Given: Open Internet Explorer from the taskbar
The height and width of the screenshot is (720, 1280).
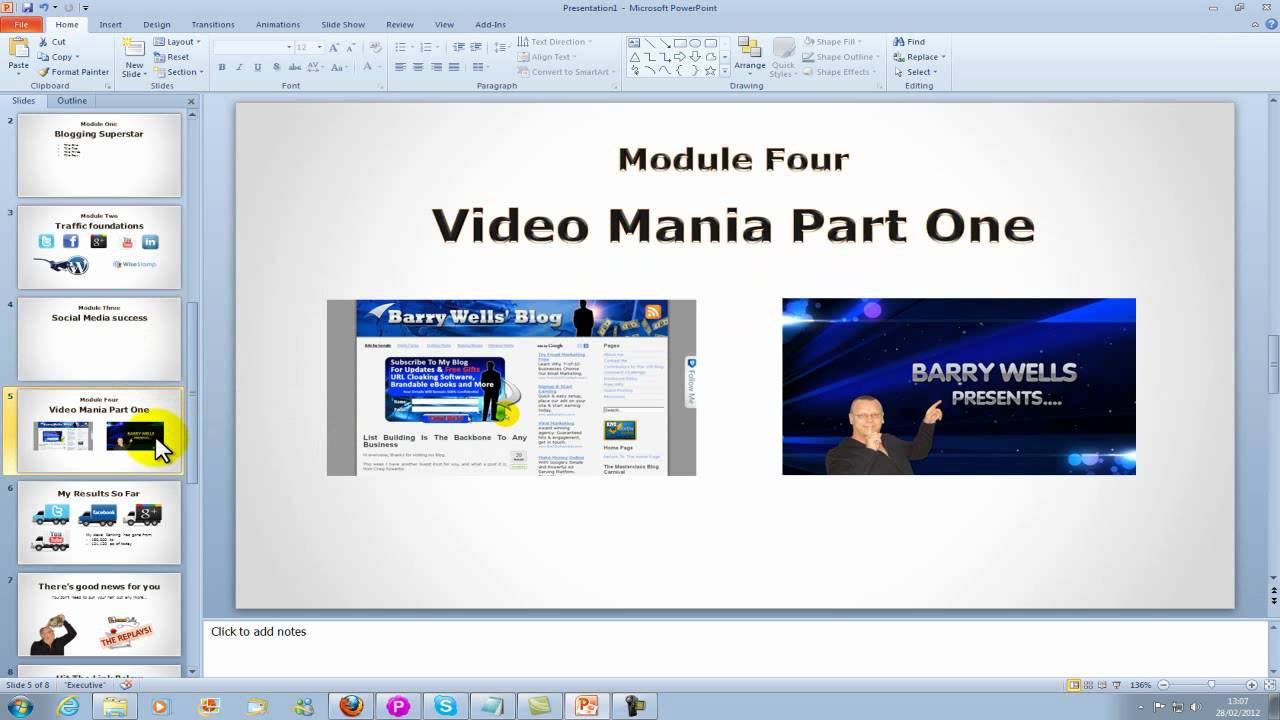Looking at the screenshot, I should (x=68, y=706).
